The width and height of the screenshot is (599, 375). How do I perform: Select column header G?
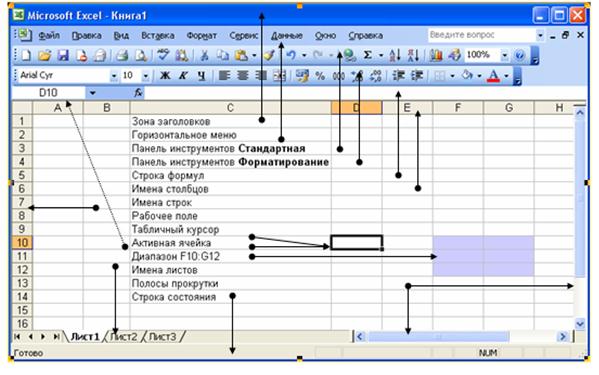(x=509, y=108)
